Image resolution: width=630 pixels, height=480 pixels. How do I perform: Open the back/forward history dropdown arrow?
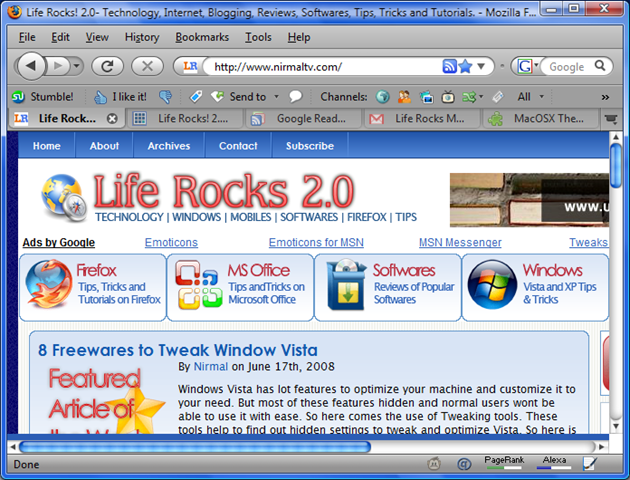click(76, 65)
